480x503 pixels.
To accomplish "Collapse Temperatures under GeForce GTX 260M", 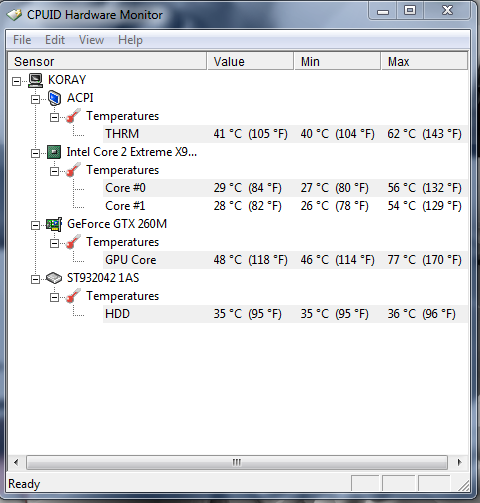I will point(54,243).
